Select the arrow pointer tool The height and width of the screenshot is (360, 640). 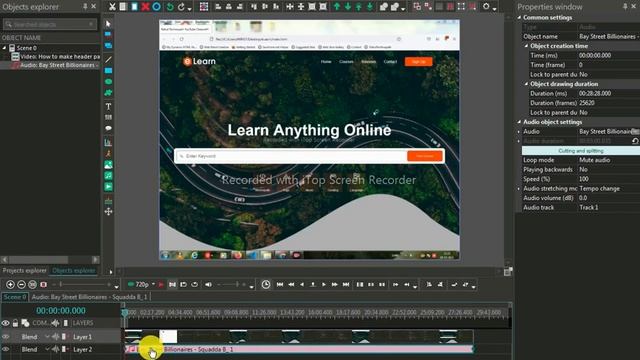(108, 24)
